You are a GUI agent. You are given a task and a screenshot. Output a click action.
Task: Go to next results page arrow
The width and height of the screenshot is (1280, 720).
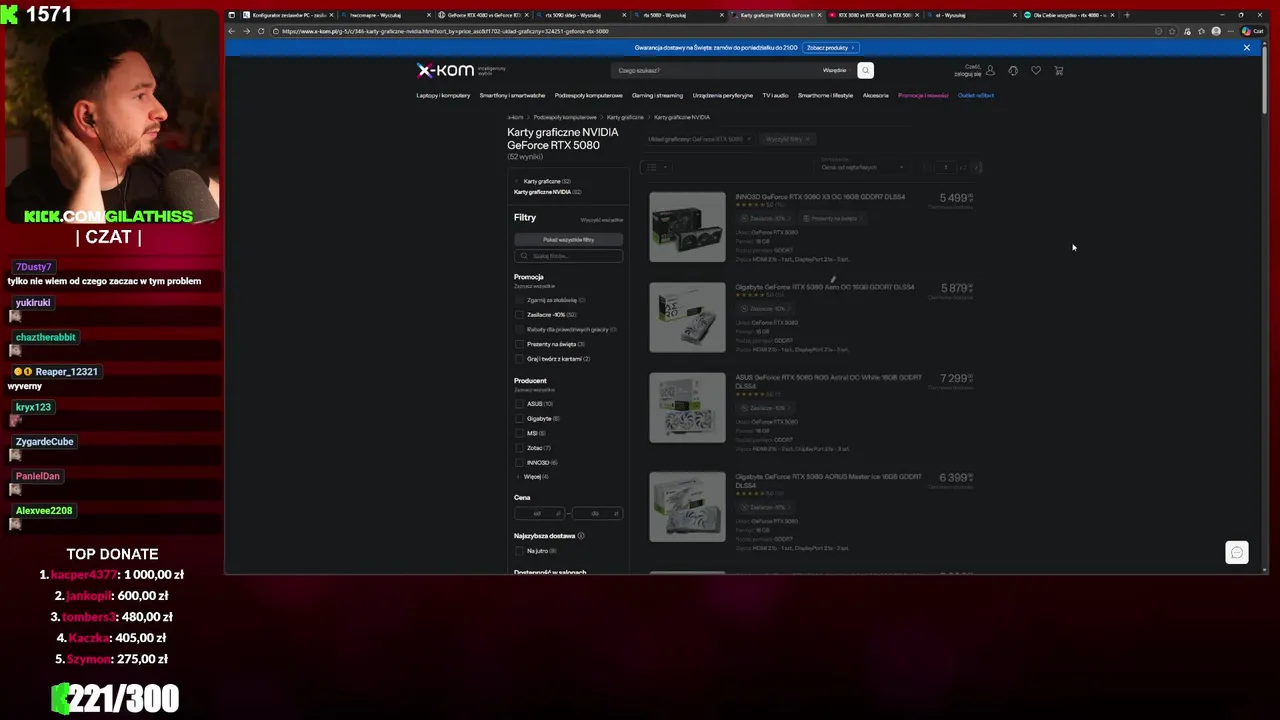click(x=977, y=167)
